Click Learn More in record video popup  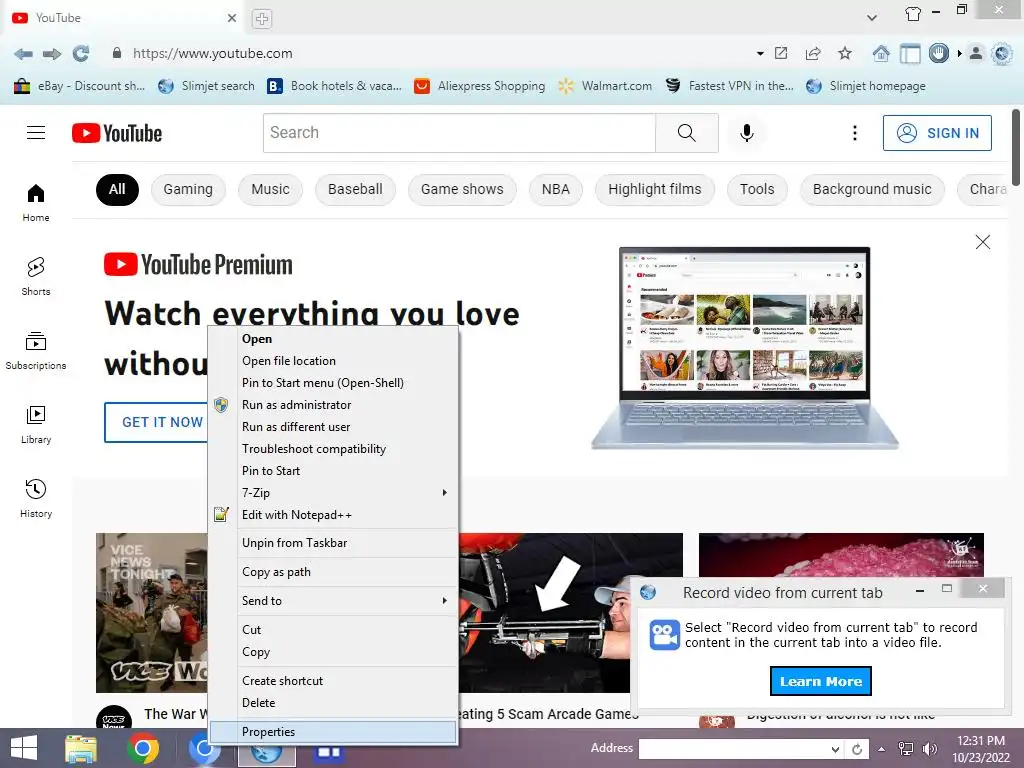coord(820,681)
